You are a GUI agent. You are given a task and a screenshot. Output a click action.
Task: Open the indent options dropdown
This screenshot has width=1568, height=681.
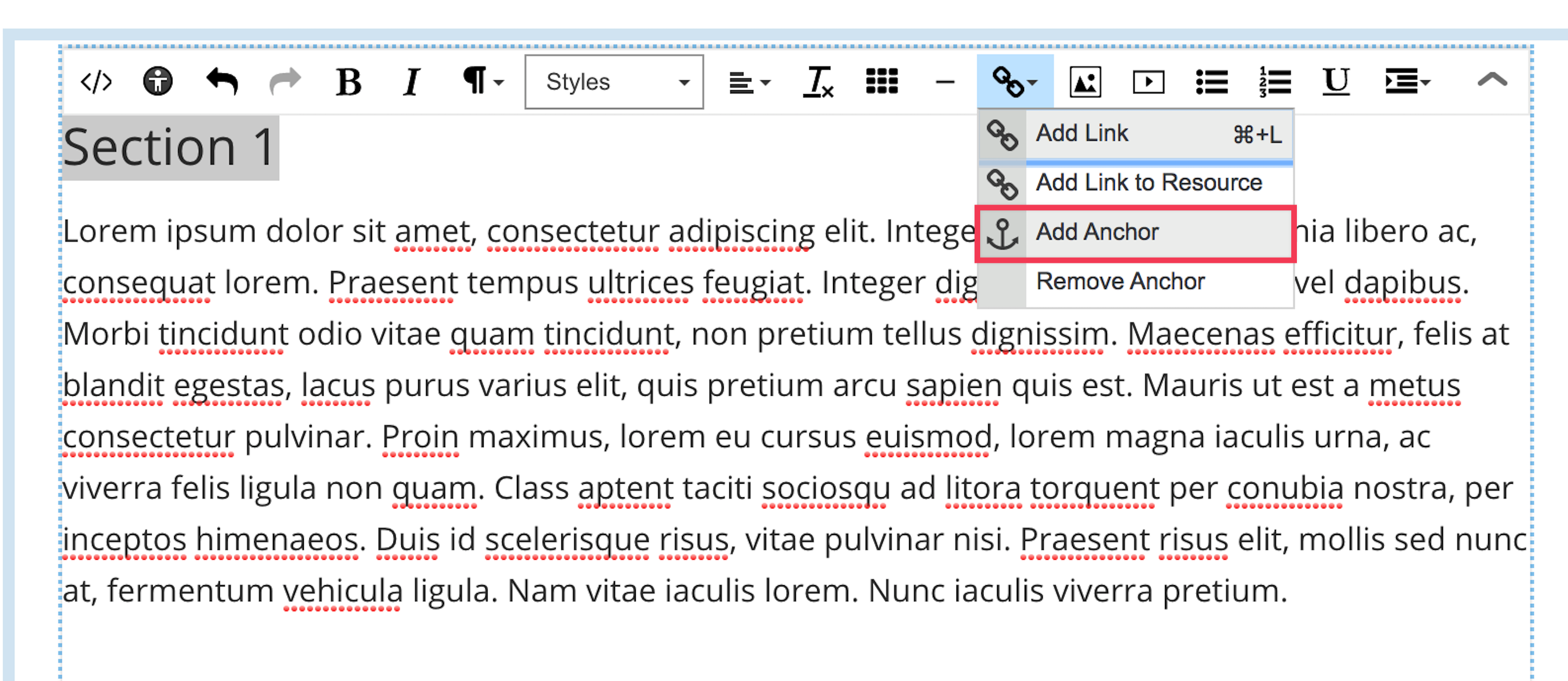tap(1407, 82)
